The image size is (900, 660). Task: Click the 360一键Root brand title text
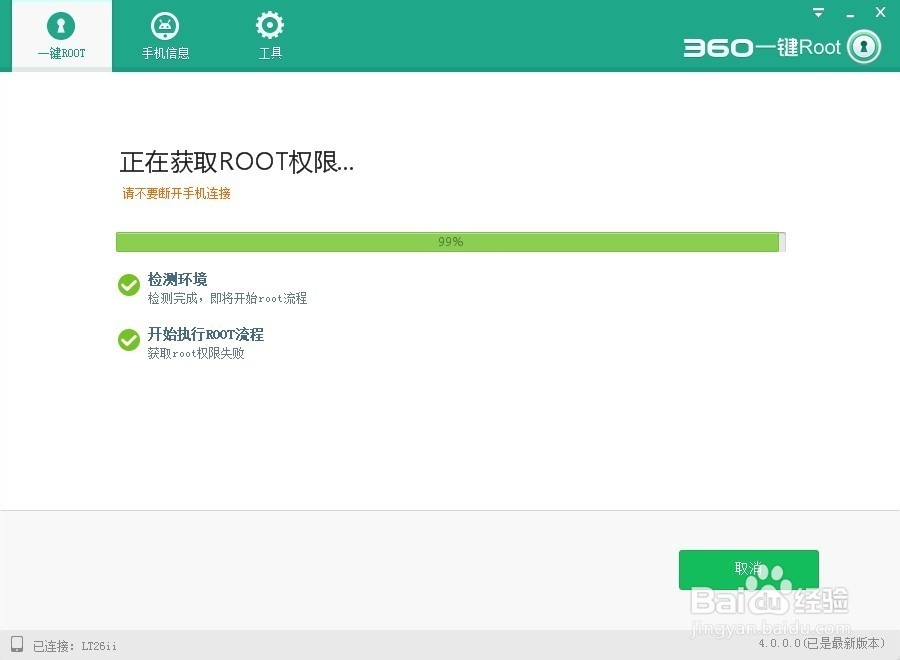coord(762,47)
